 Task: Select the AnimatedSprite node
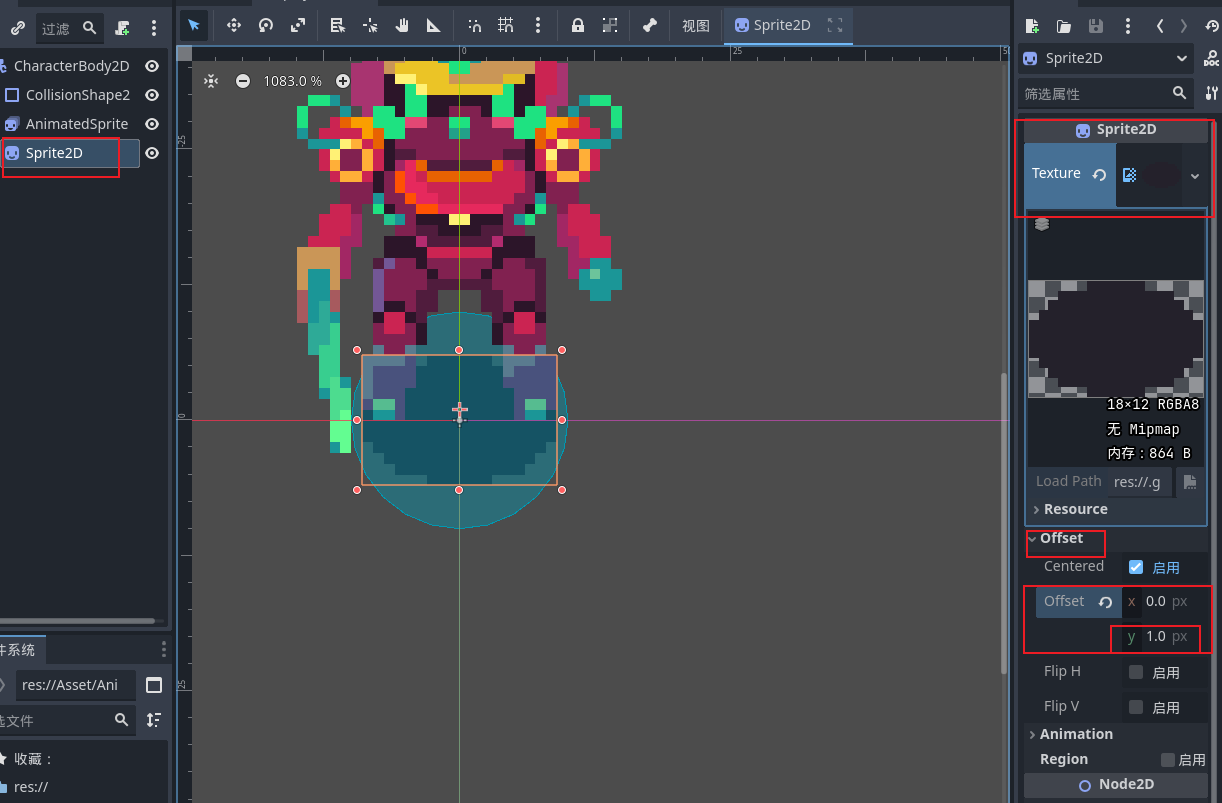click(x=77, y=124)
